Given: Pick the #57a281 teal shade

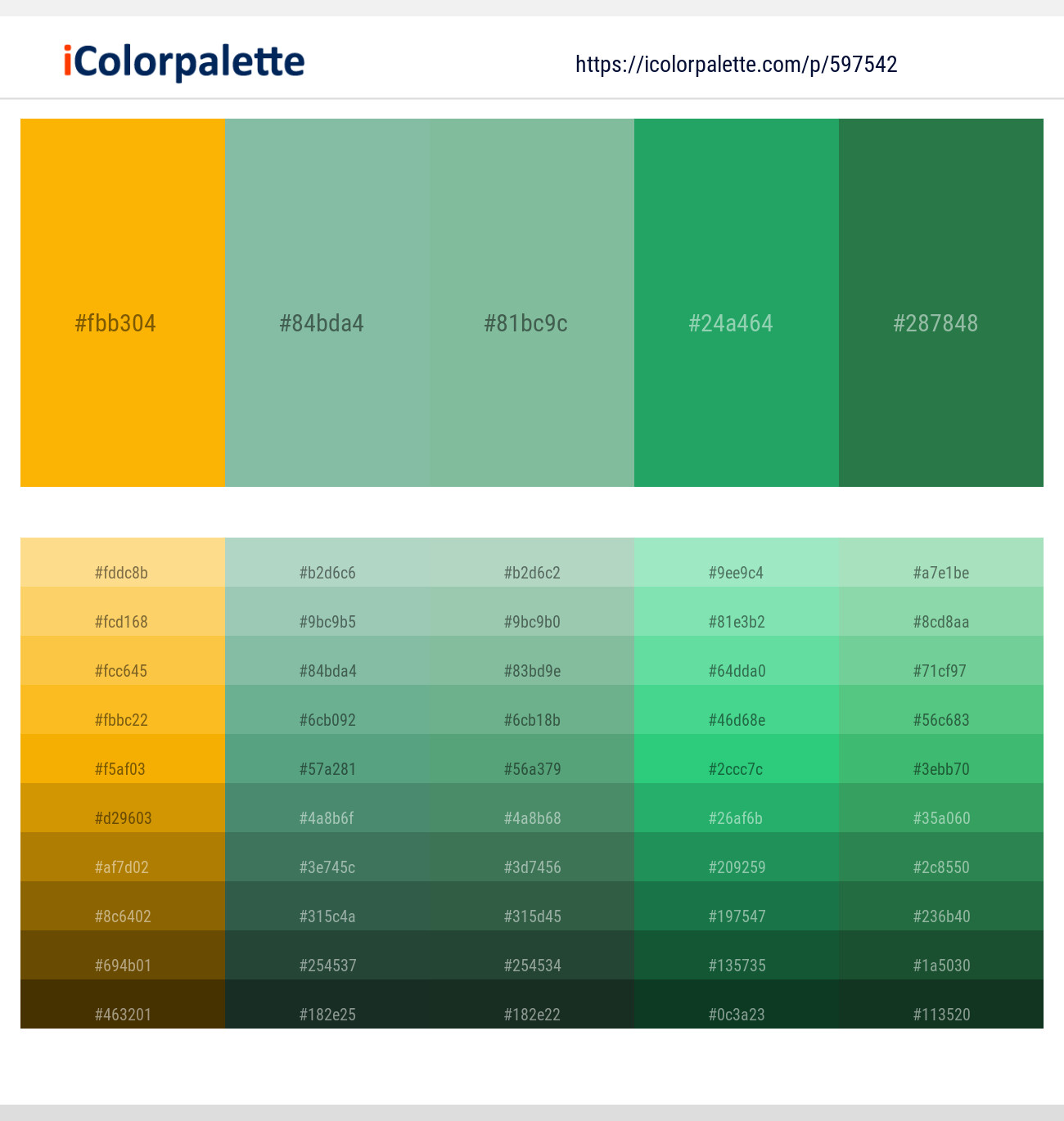Looking at the screenshot, I should click(327, 759).
